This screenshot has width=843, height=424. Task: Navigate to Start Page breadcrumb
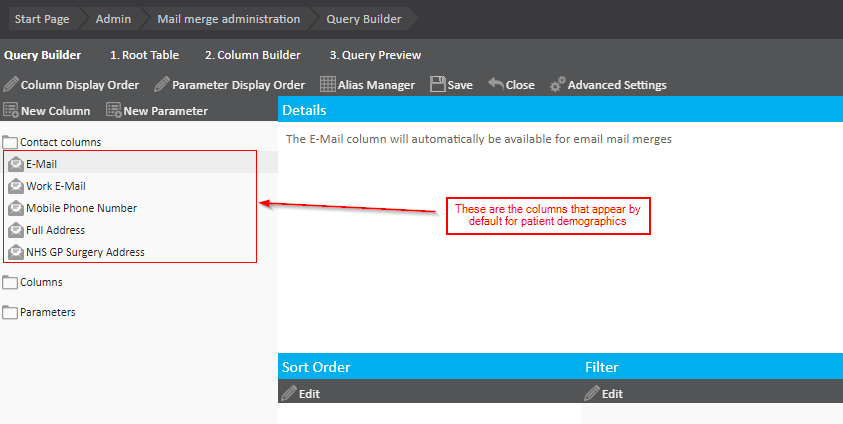coord(41,19)
